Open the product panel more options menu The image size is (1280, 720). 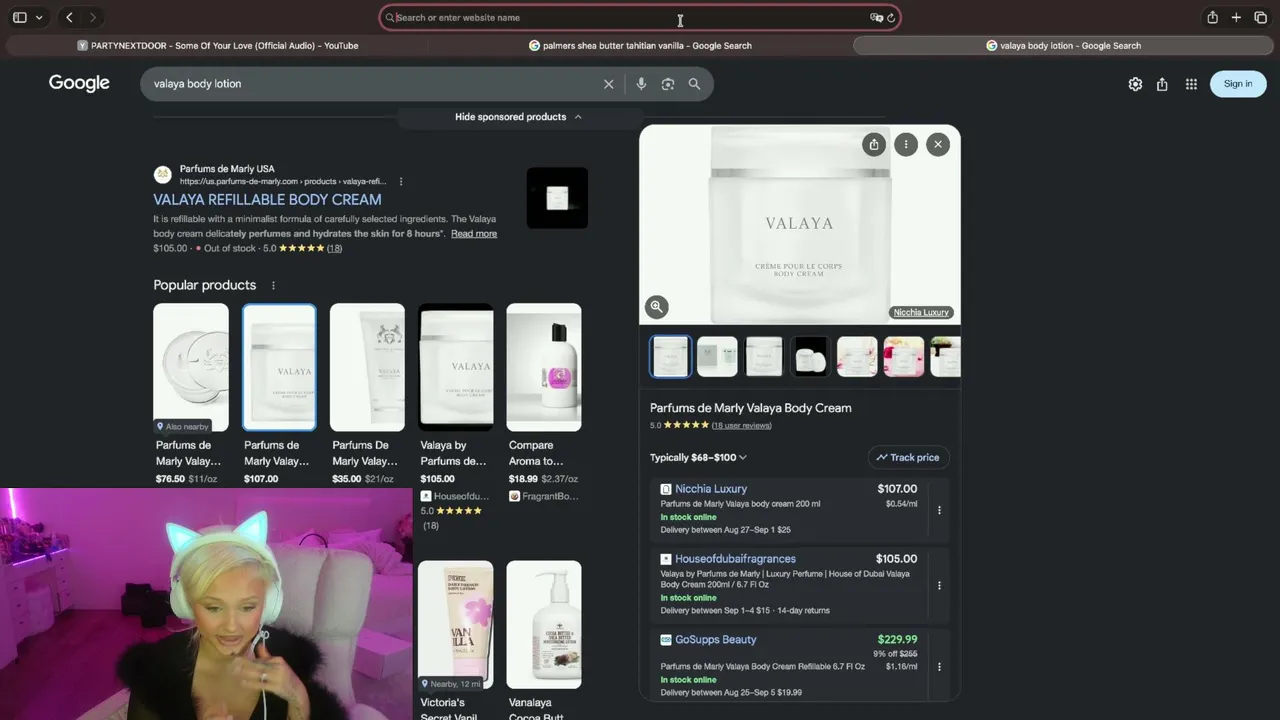[906, 144]
